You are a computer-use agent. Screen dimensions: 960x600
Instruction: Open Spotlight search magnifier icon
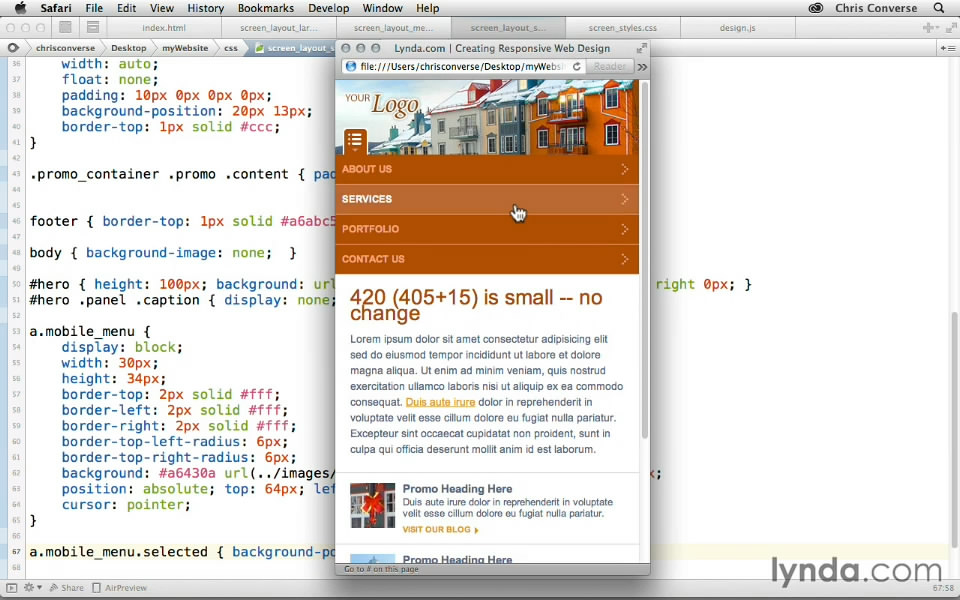tap(939, 8)
